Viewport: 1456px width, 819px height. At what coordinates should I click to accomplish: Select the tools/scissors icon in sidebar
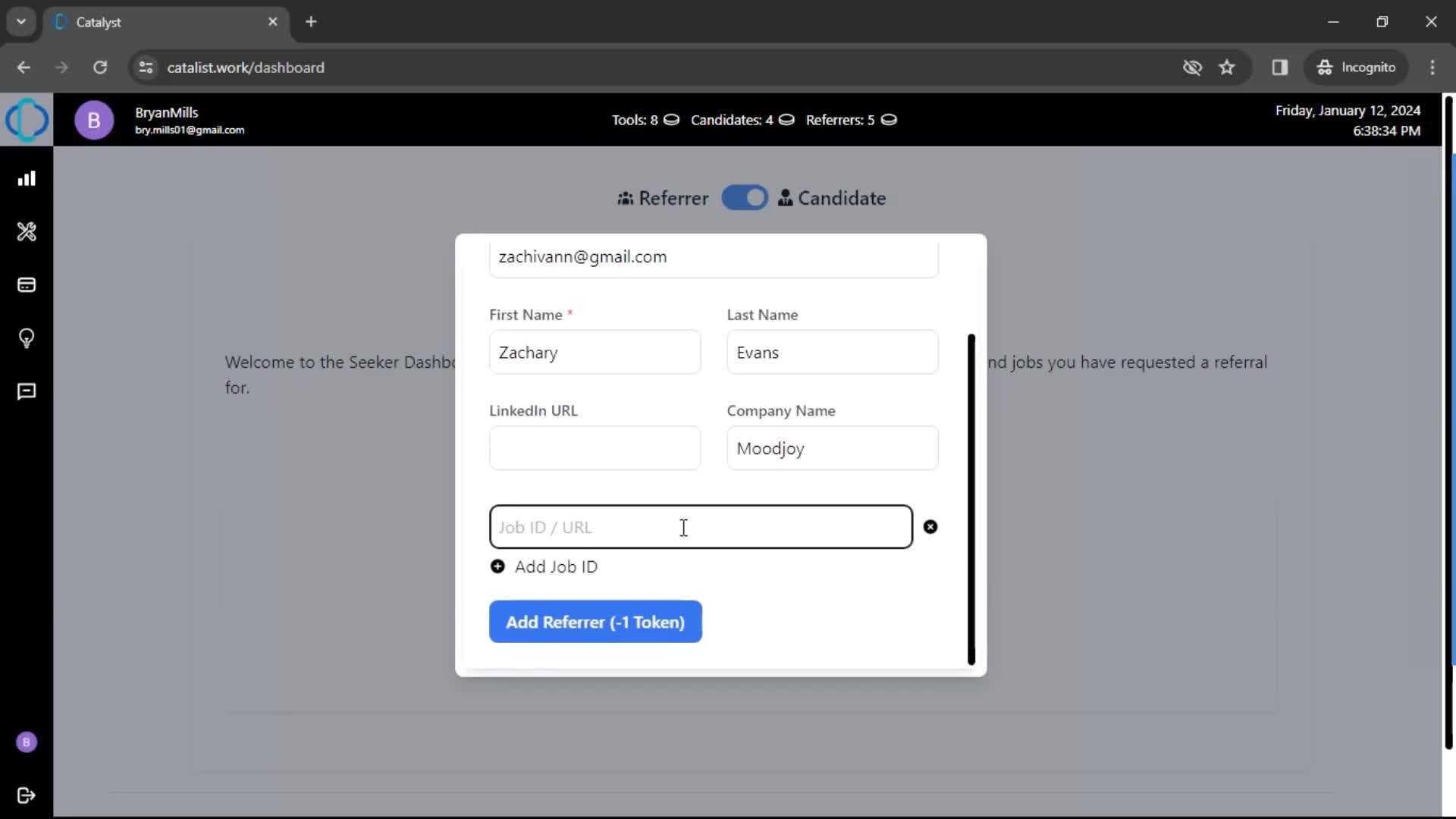pos(27,232)
